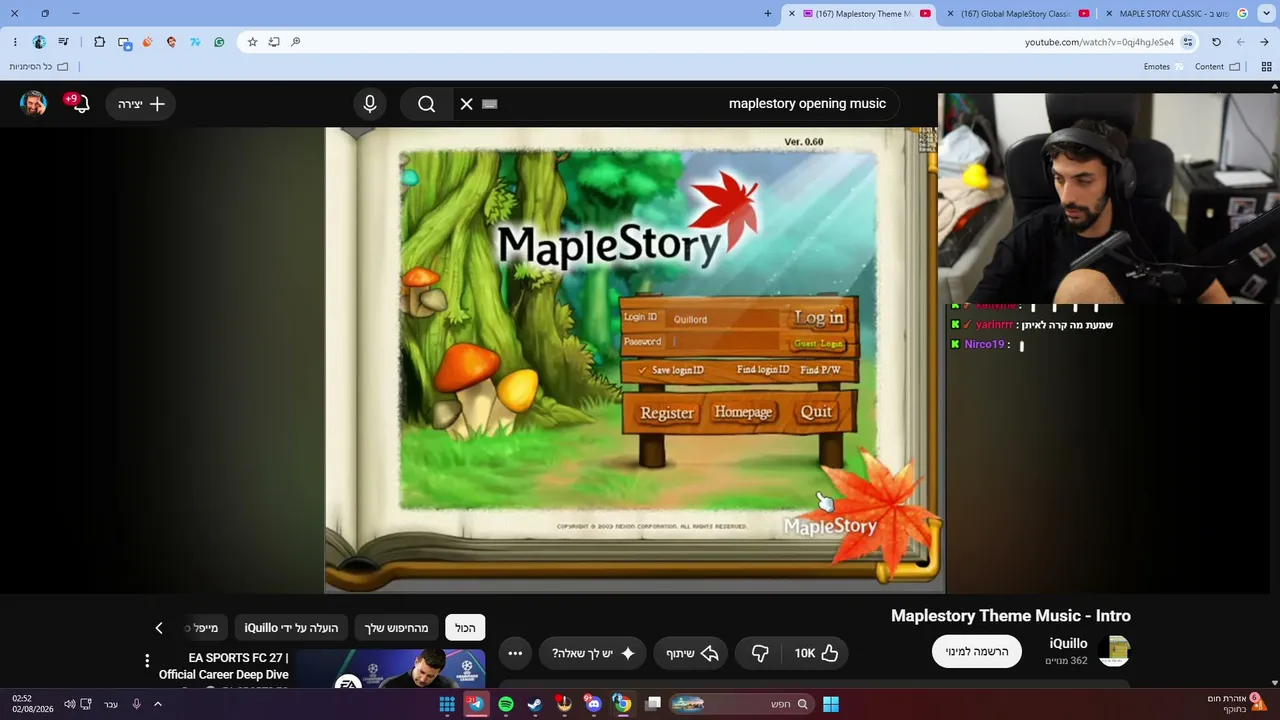The height and width of the screenshot is (720, 1280).
Task: Click the יש לך שאלה? button
Action: pyautogui.click(x=594, y=653)
